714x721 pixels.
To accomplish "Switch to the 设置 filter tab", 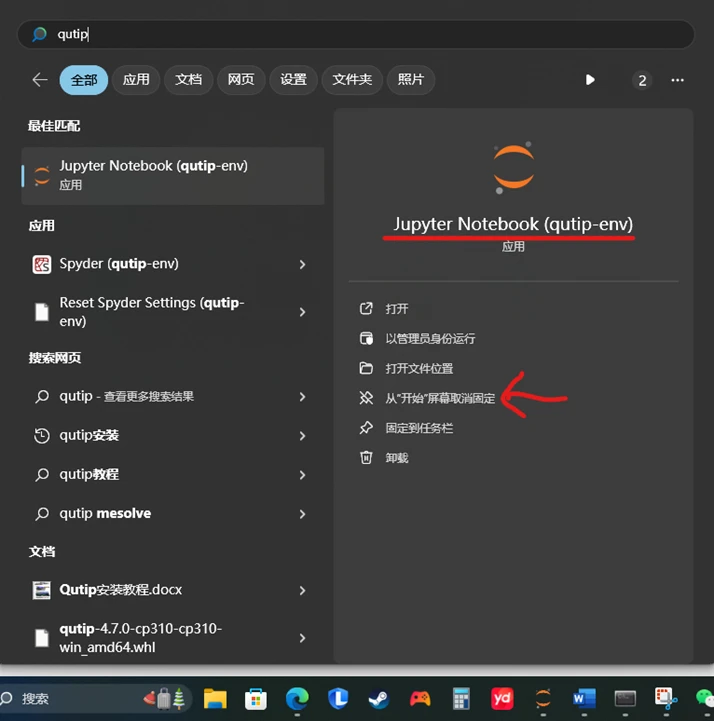I will coord(293,80).
